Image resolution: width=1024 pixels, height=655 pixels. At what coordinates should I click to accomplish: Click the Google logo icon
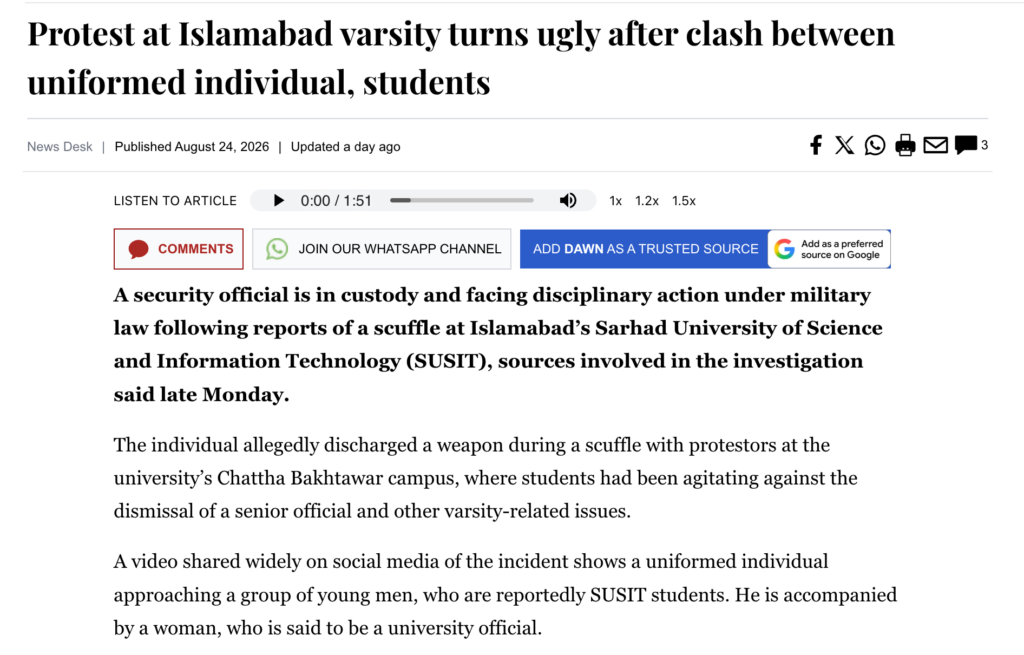click(x=784, y=249)
